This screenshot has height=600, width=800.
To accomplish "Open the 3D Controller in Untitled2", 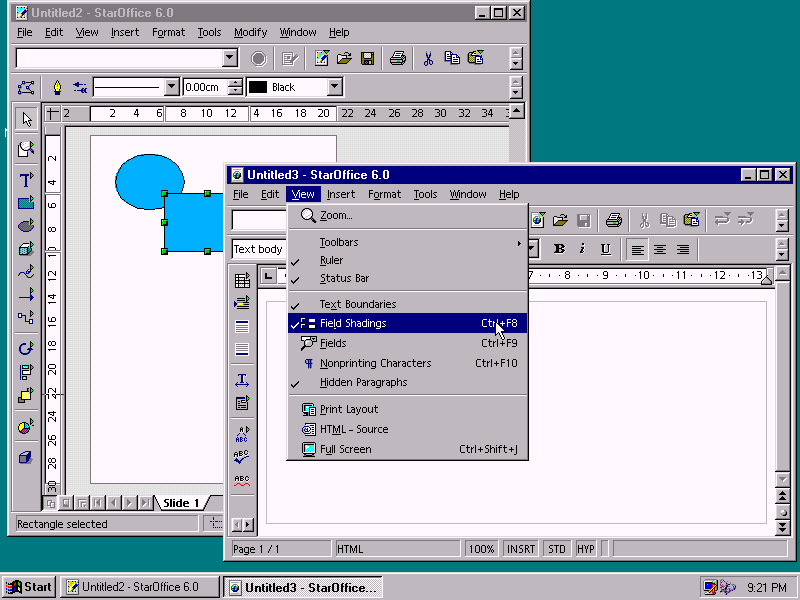I will coord(26,457).
